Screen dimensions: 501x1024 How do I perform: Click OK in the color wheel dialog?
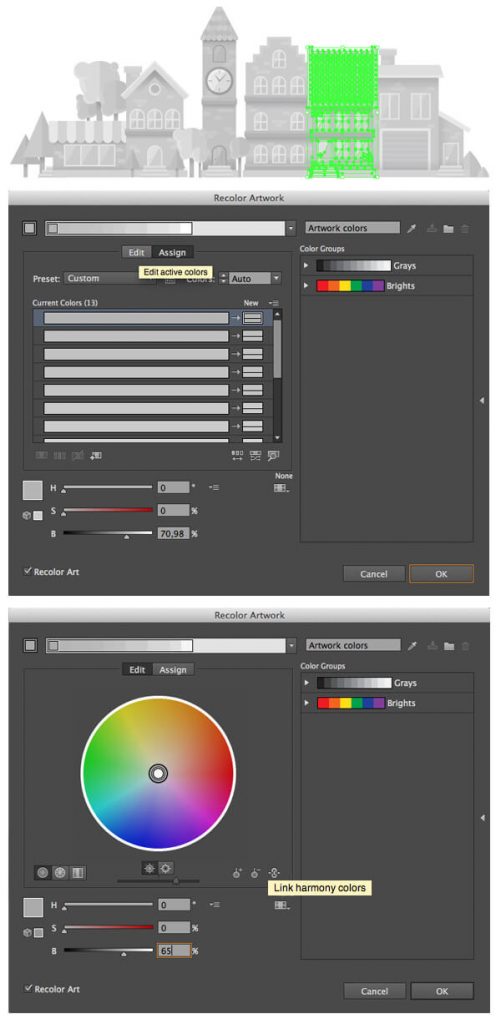pyautogui.click(x=442, y=991)
